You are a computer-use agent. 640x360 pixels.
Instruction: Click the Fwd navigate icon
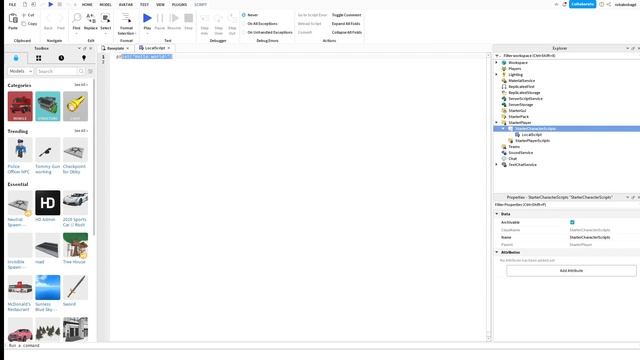coord(61,18)
